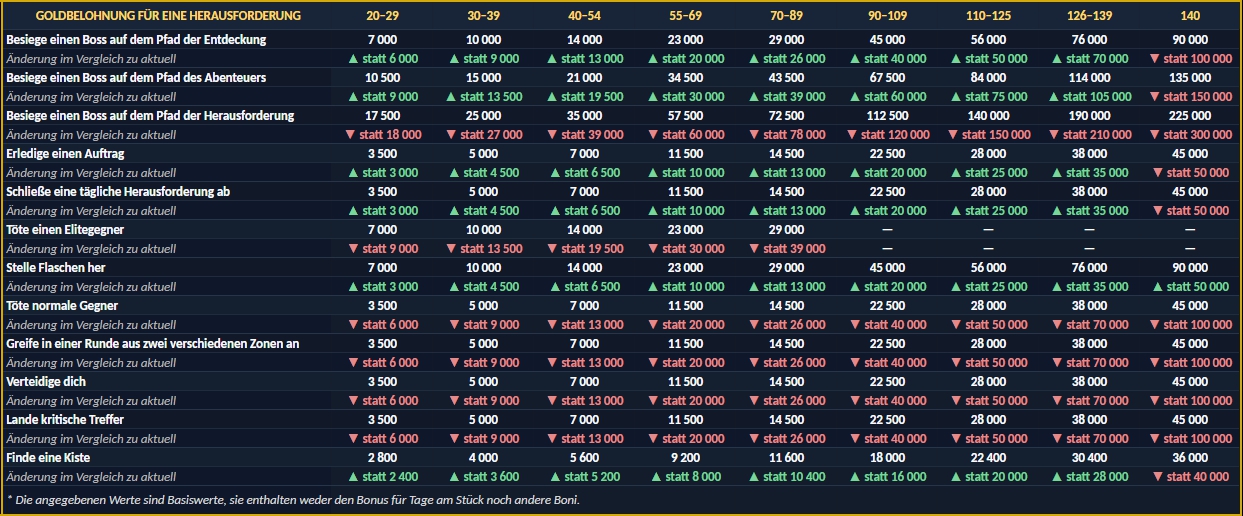The image size is (1243, 516).
Task: Select the green up arrow at 'statt 16 000'
Action: (853, 477)
